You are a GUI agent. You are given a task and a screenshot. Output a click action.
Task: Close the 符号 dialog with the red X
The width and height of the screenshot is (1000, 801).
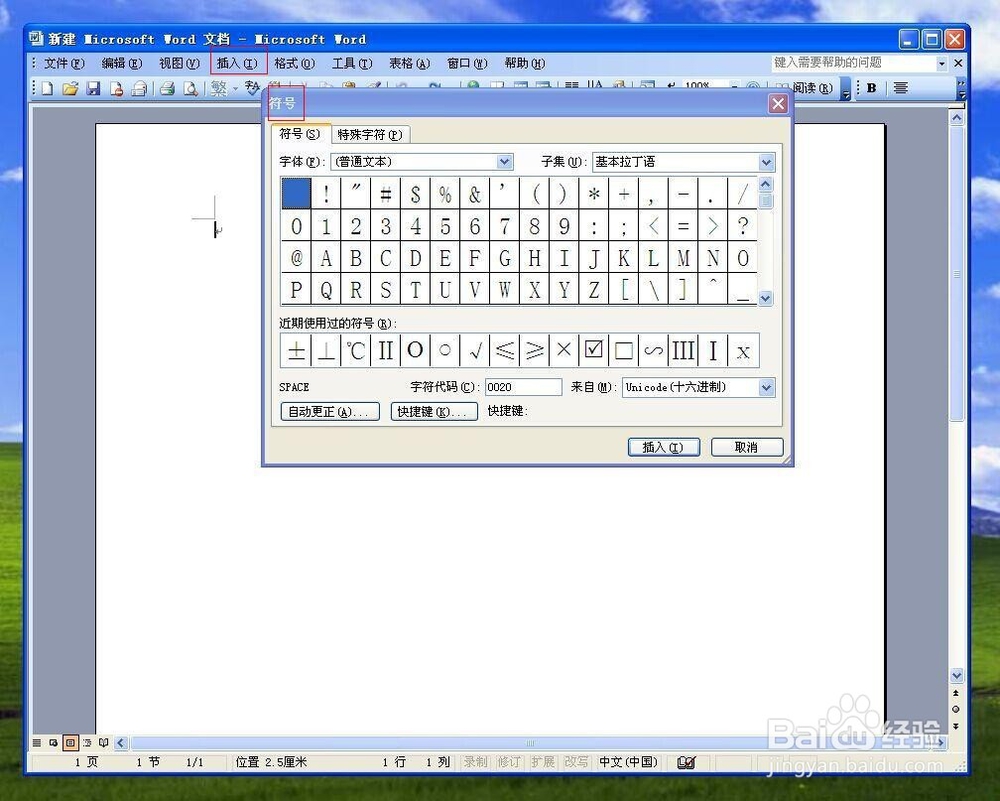point(777,103)
